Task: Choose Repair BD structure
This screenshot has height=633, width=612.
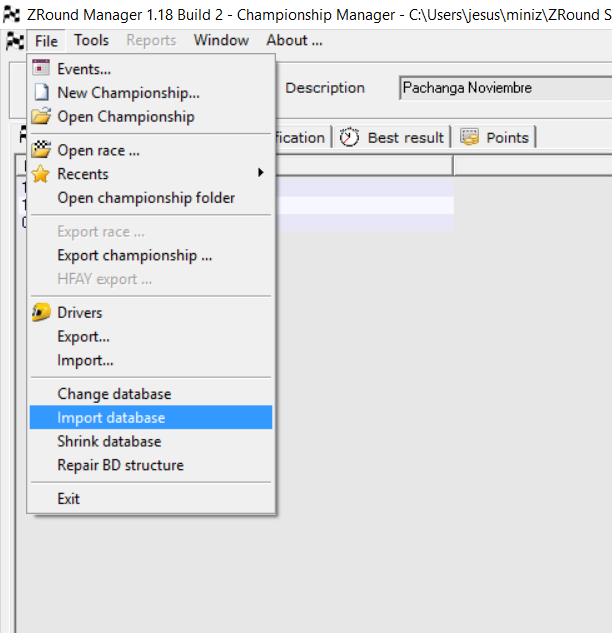Action: point(151,465)
